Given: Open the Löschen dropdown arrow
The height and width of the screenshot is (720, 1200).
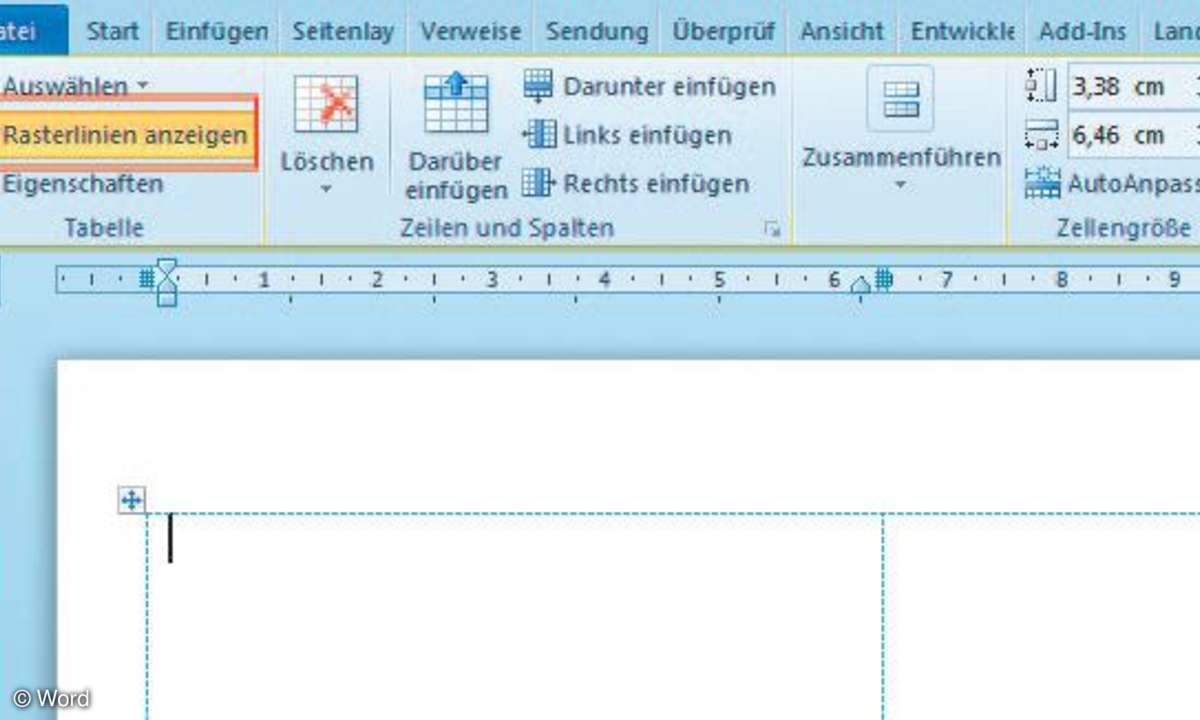Looking at the screenshot, I should [326, 189].
